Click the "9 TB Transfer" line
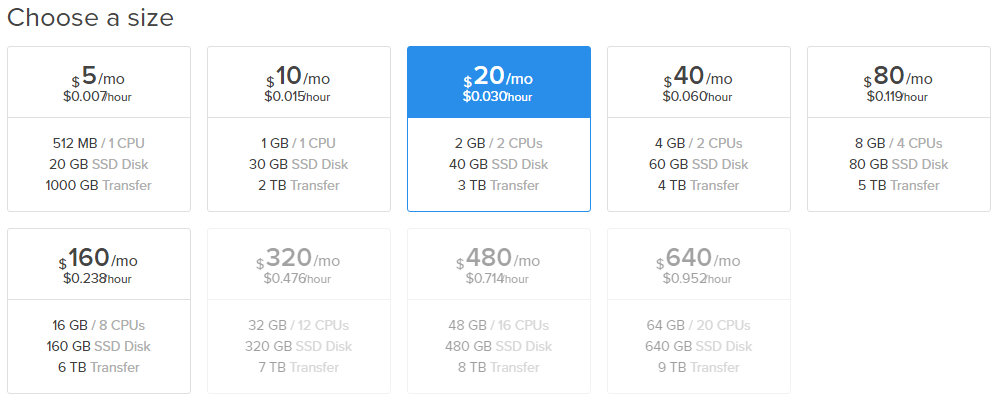 click(698, 368)
